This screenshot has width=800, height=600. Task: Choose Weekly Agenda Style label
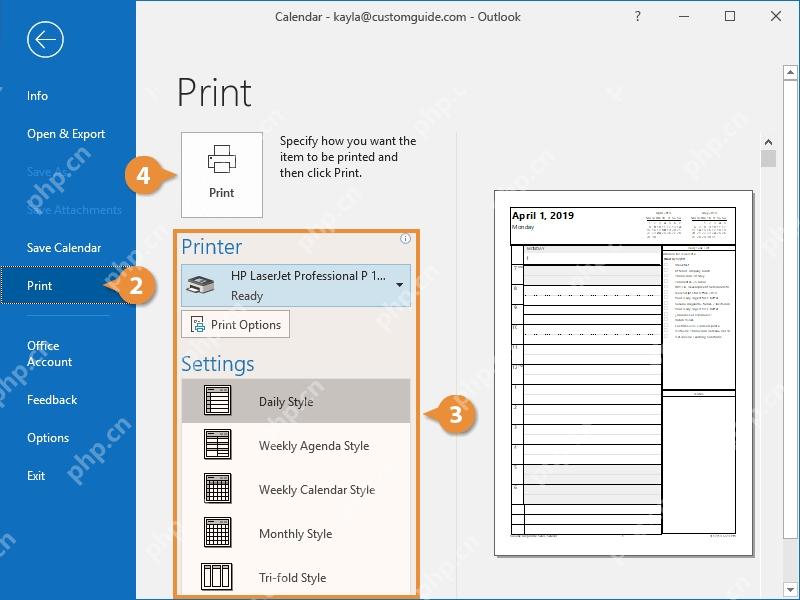[314, 446]
